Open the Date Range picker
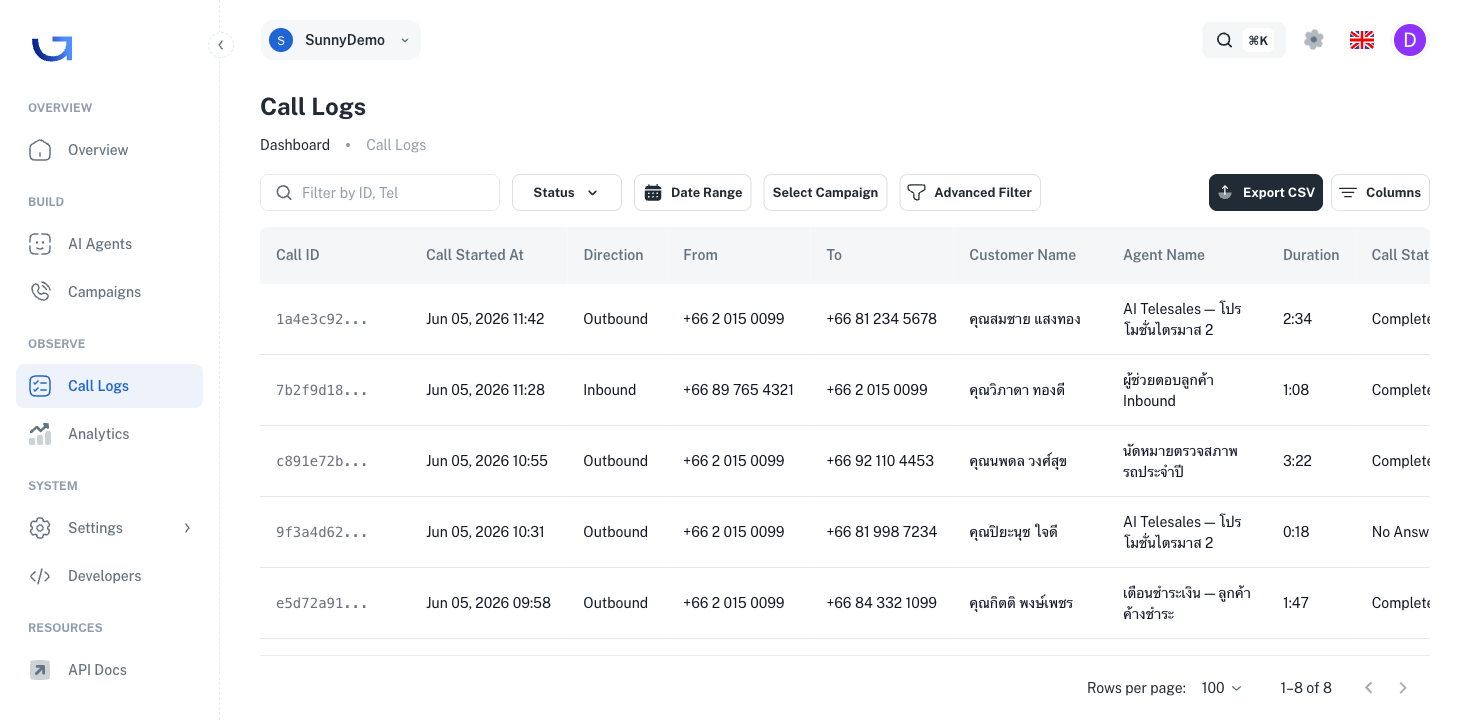This screenshot has height=720, width=1470. pos(693,193)
